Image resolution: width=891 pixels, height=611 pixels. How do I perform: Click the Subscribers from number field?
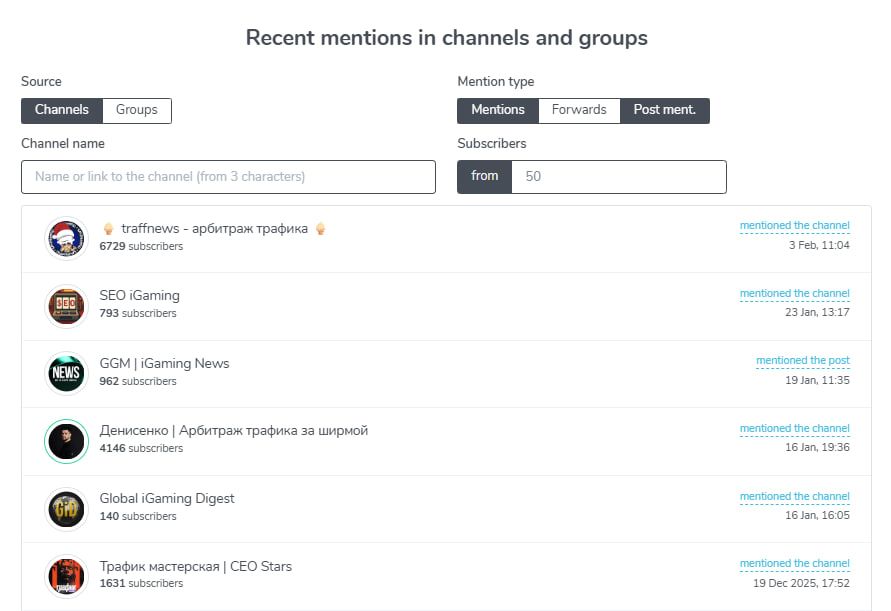point(618,177)
